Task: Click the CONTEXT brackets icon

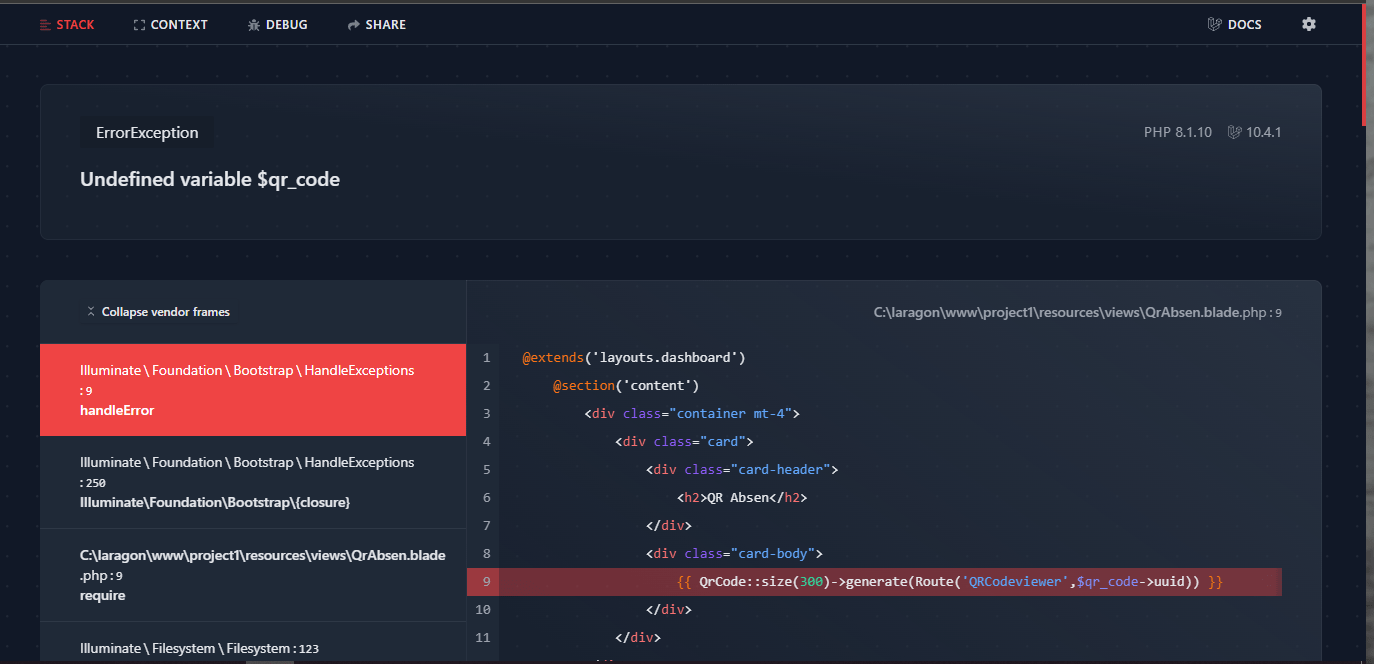Action: pos(138,24)
